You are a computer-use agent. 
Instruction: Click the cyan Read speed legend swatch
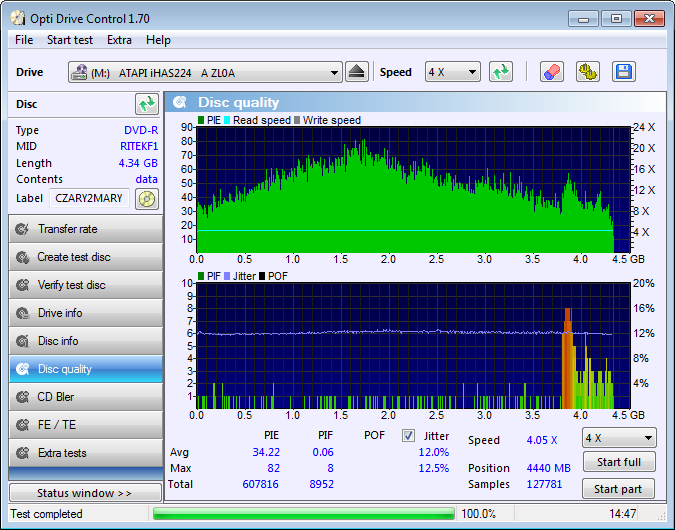click(227, 120)
